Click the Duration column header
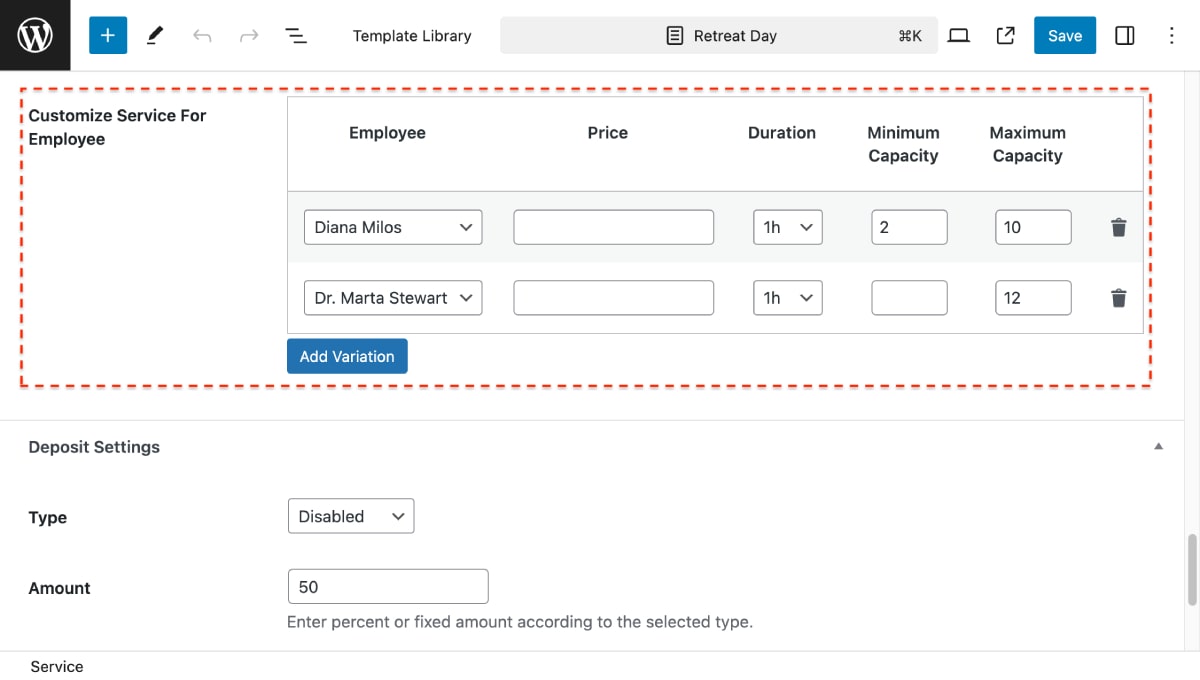1200x680 pixels. 782,133
